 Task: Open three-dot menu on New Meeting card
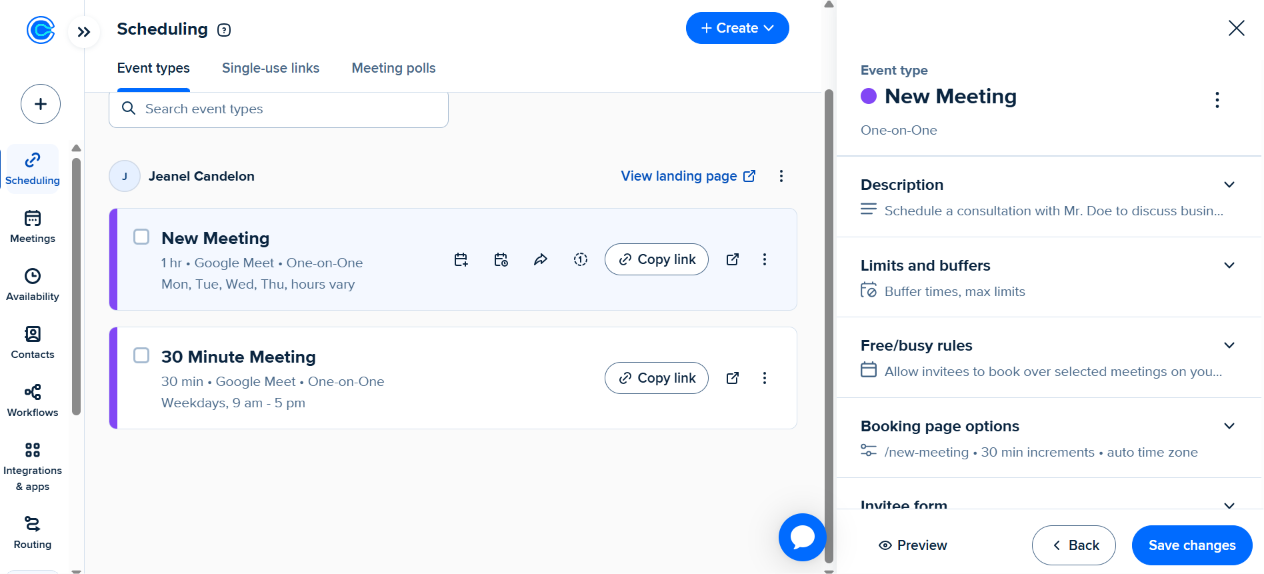point(765,260)
